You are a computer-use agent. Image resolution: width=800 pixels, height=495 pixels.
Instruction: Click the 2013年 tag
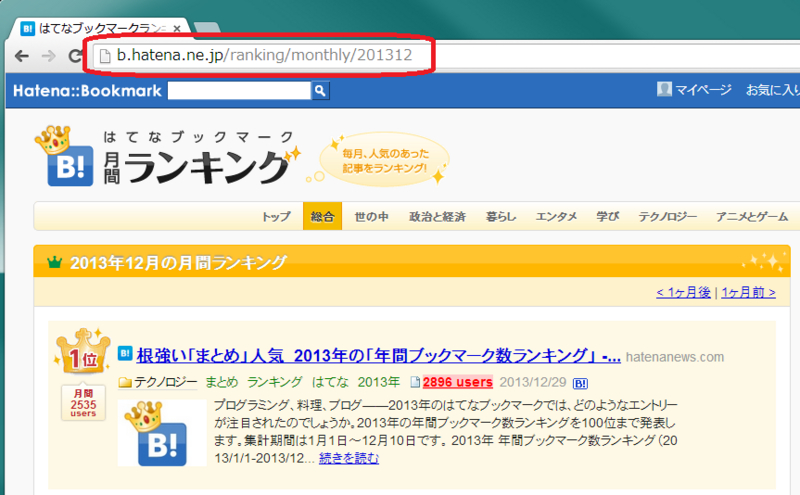[x=379, y=382]
